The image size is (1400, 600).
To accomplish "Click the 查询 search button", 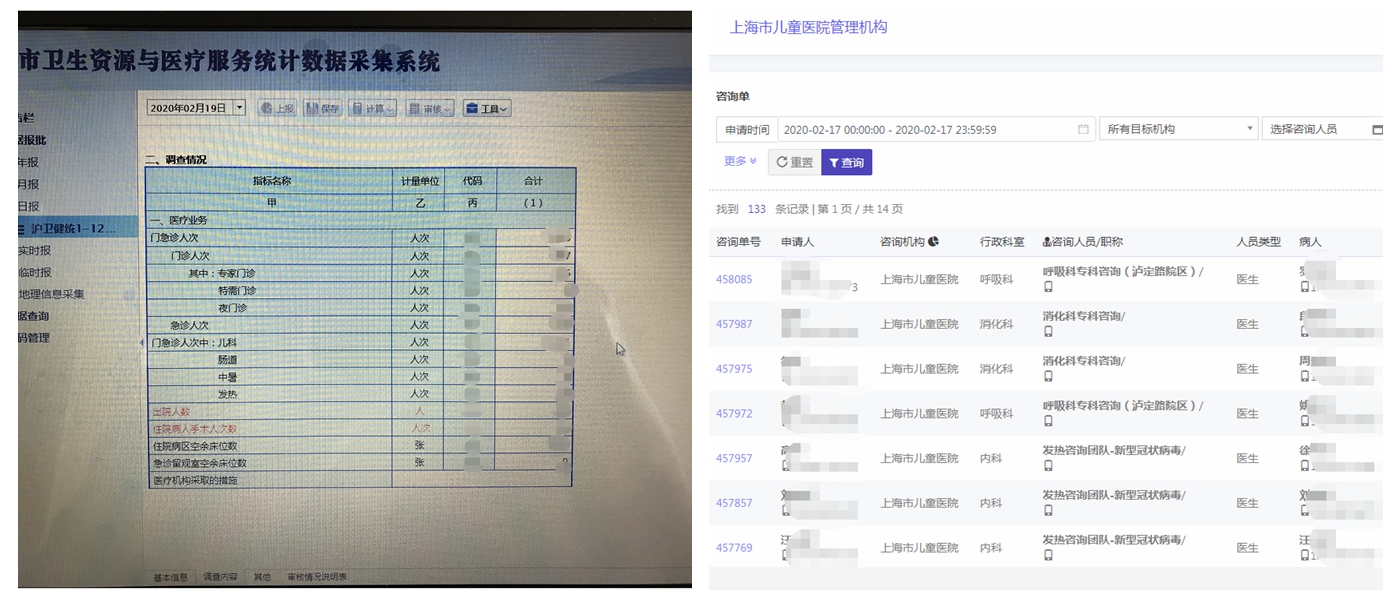I will [x=846, y=162].
